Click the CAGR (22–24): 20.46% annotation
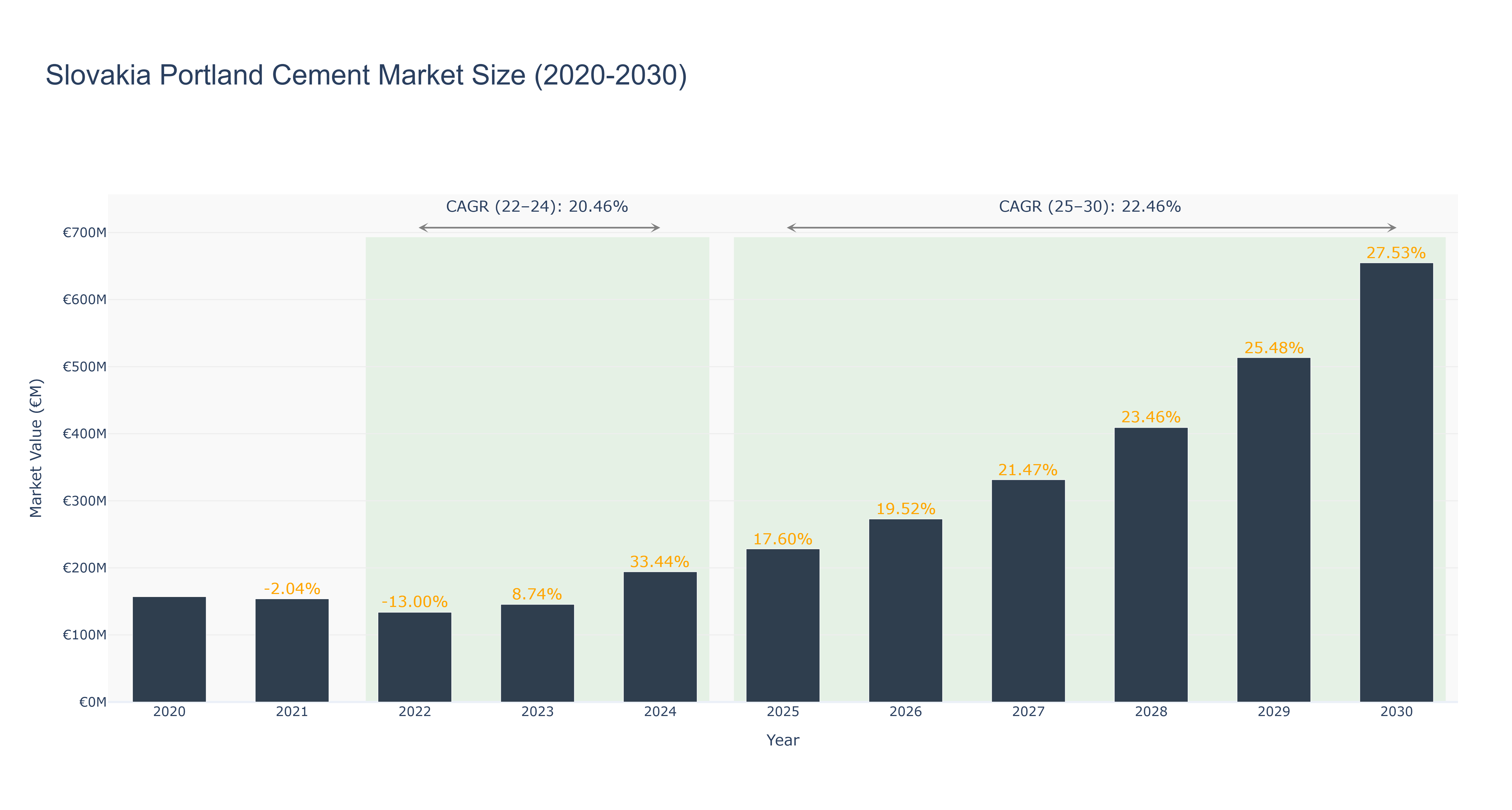Image resolution: width=1512 pixels, height=810 pixels. point(537,207)
